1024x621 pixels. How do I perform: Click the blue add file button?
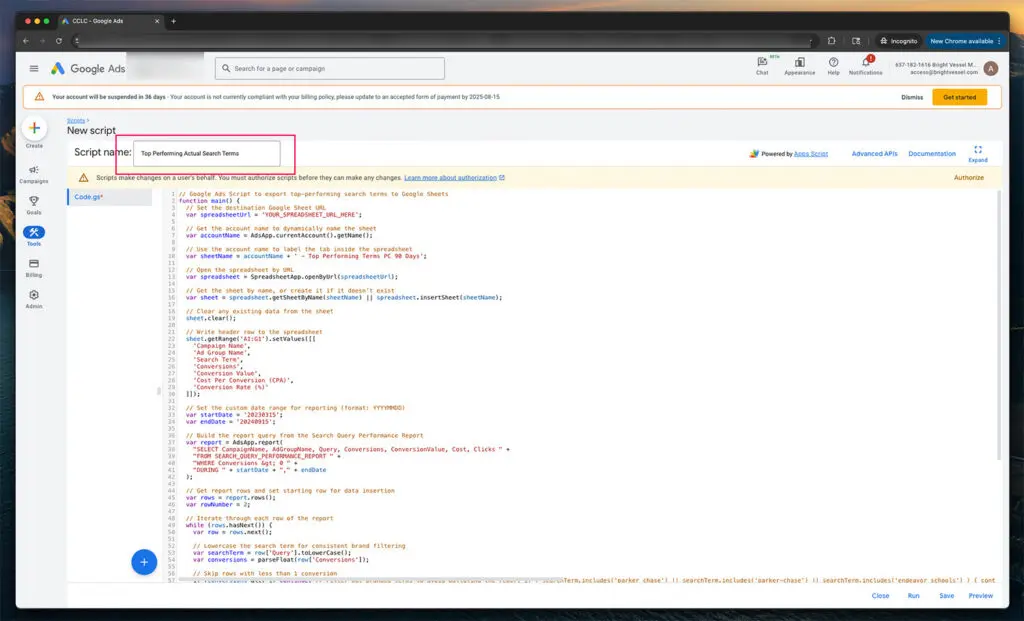pos(144,563)
